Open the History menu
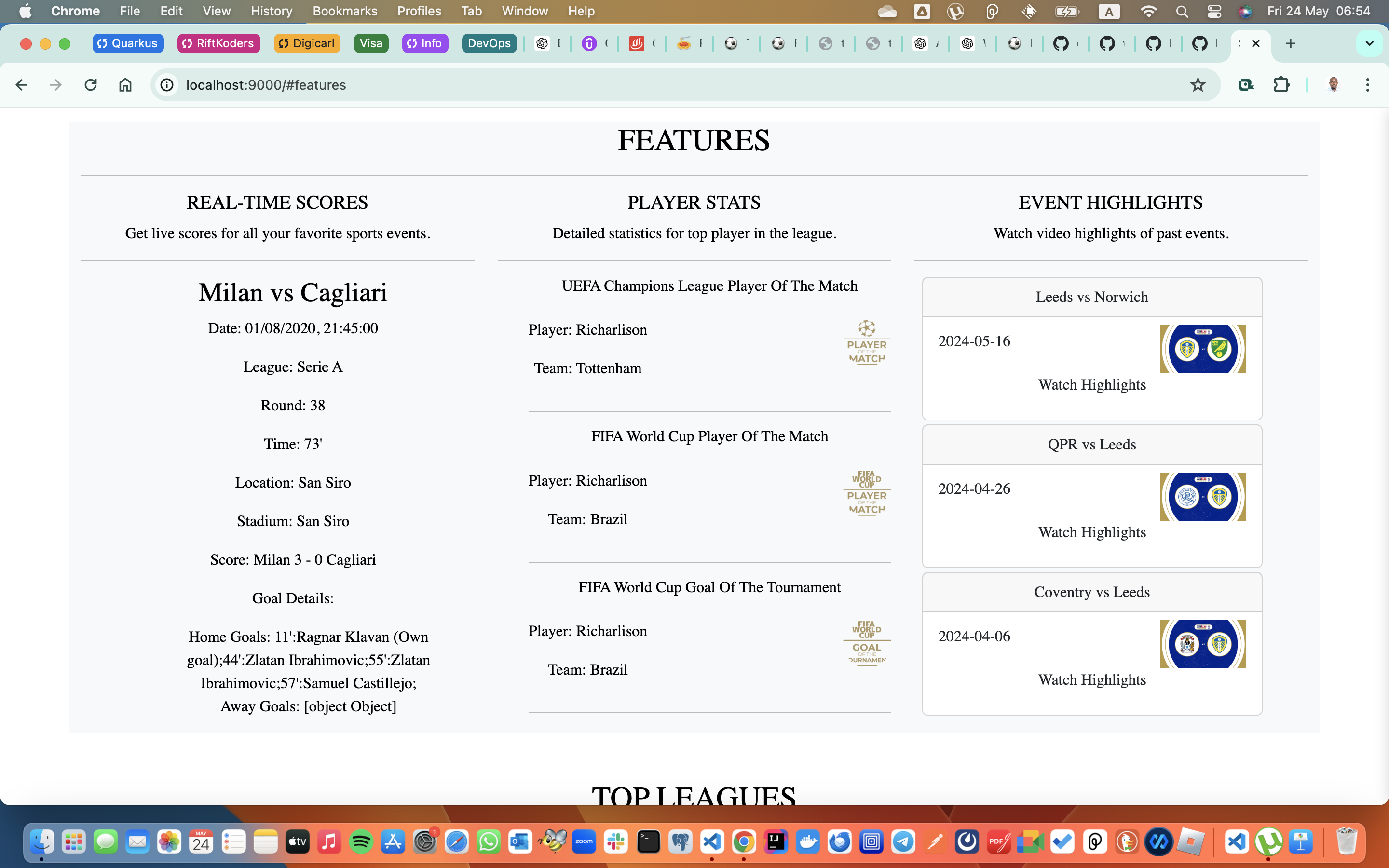This screenshot has height=868, width=1389. click(271, 11)
